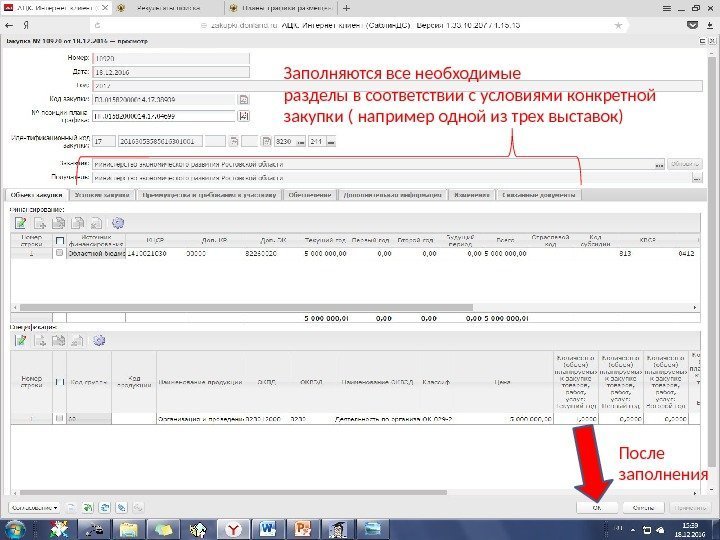Click the Применить button
The height and width of the screenshot is (540, 720).
[x=691, y=507]
